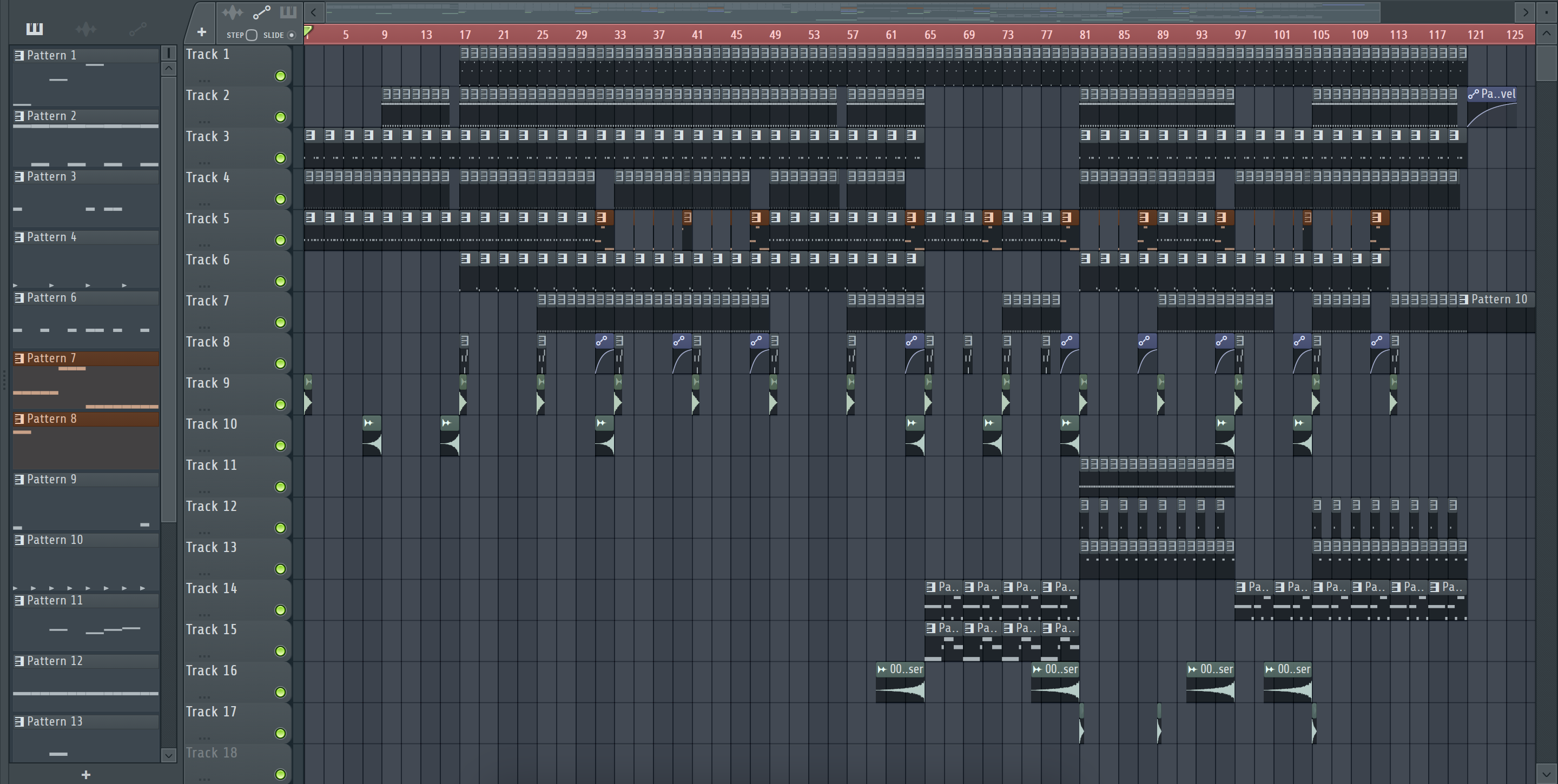This screenshot has width=1558, height=784.
Task: Click the right arrow of horizontal scrollbar
Action: click(x=1525, y=12)
